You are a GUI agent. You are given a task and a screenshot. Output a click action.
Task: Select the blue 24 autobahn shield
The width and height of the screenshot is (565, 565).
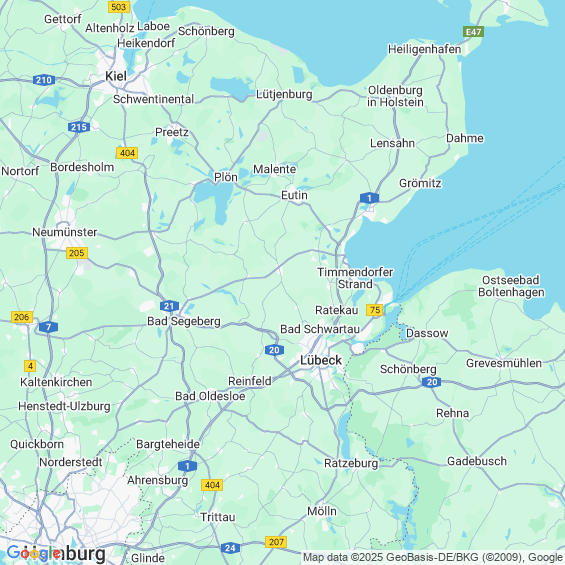(230, 548)
